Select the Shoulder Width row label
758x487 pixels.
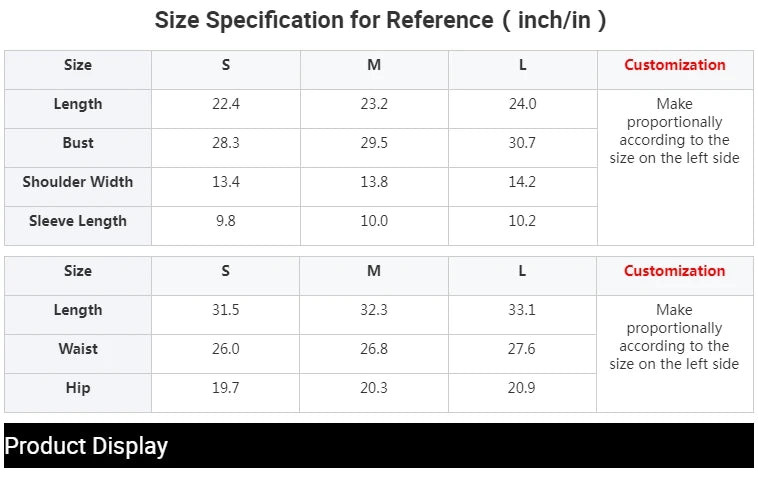(x=78, y=182)
